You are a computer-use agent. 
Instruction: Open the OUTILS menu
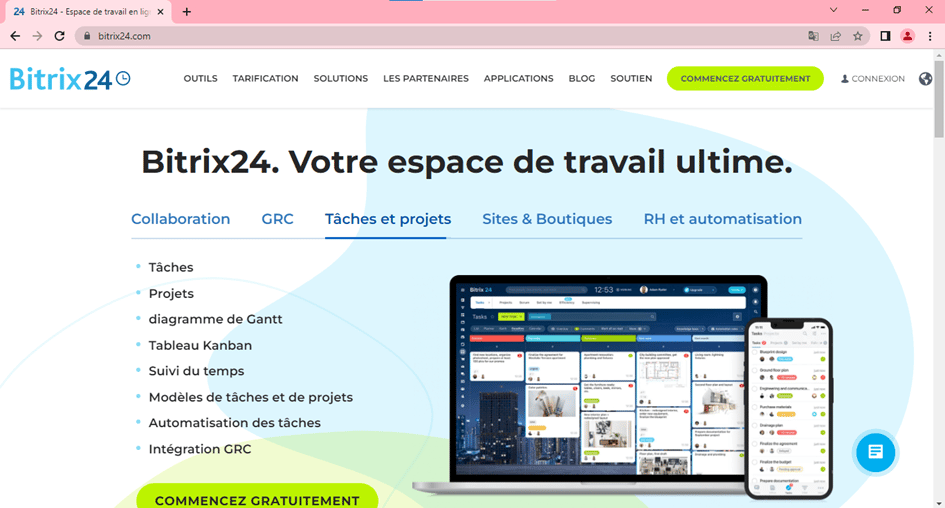(200, 79)
